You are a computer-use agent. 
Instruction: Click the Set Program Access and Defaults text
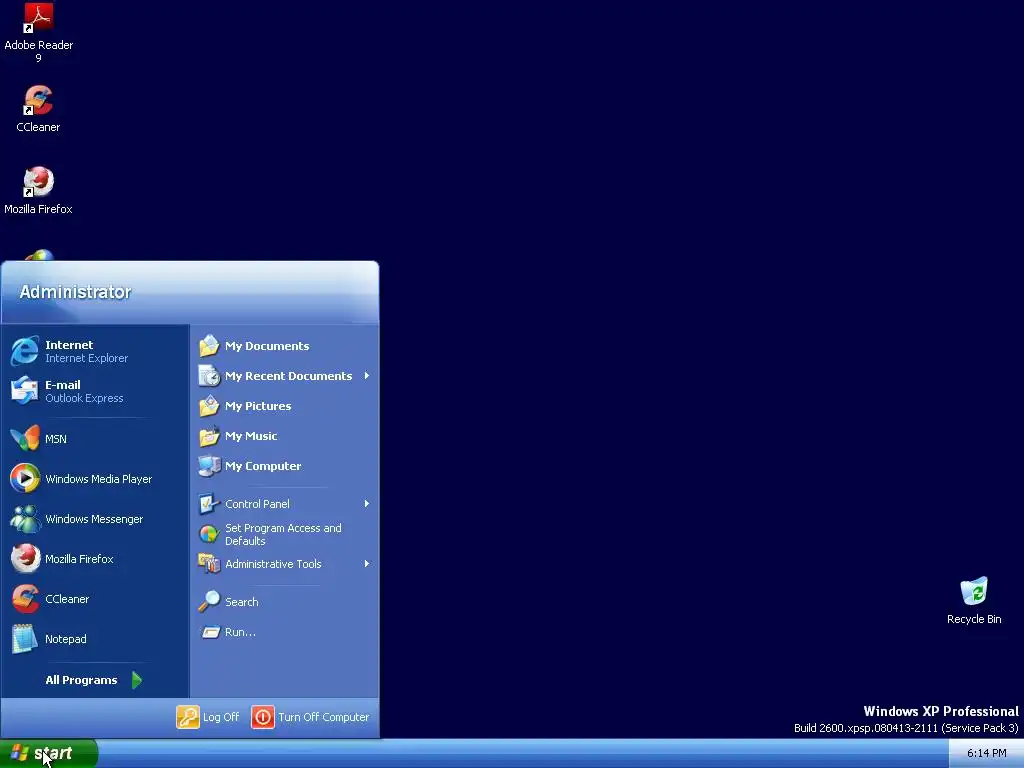click(x=283, y=534)
